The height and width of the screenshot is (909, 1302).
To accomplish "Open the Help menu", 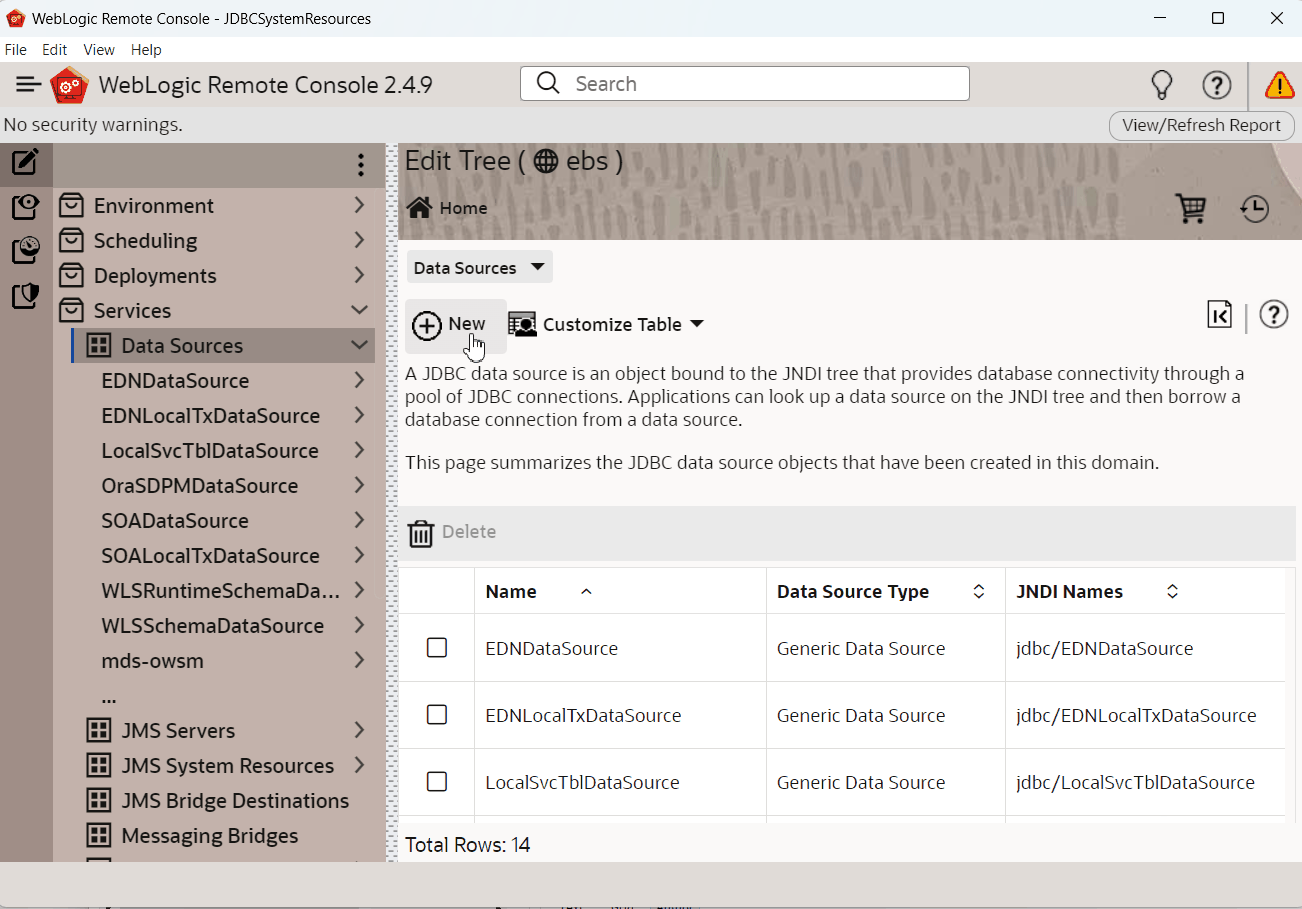I will (x=146, y=50).
